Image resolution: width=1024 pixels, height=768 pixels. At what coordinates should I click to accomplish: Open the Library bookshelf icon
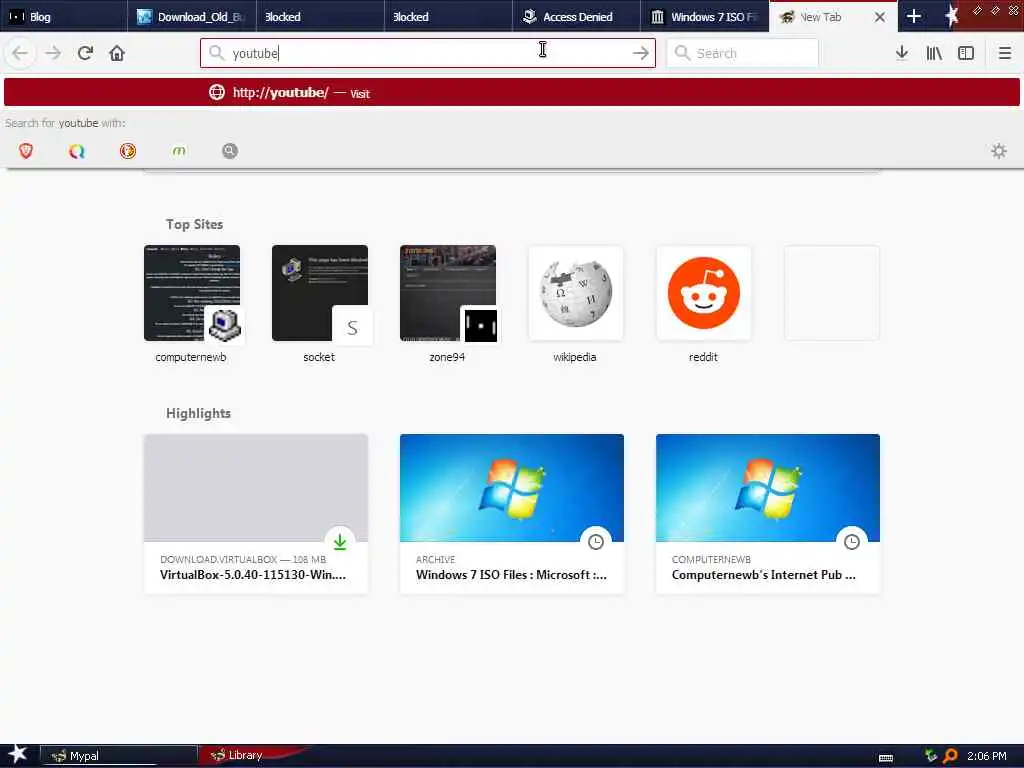[x=934, y=53]
